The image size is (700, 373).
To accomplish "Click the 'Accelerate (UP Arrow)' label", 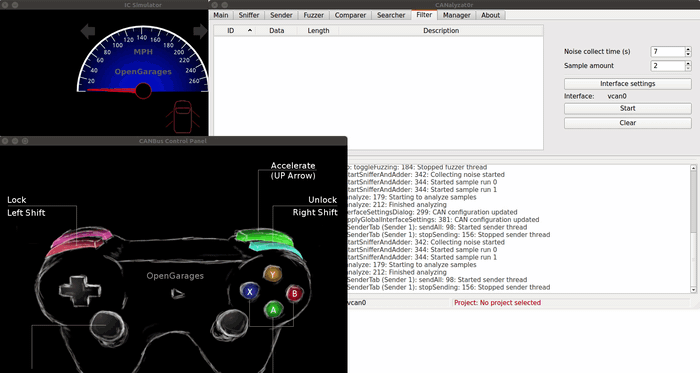I will pos(293,170).
